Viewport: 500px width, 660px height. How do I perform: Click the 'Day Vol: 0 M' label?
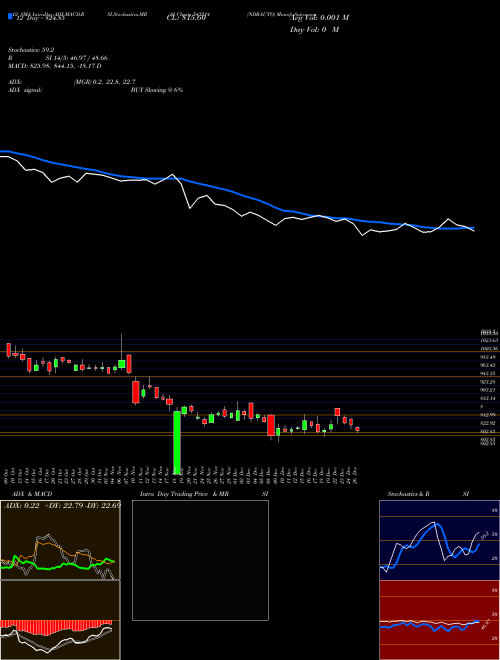coord(314,29)
